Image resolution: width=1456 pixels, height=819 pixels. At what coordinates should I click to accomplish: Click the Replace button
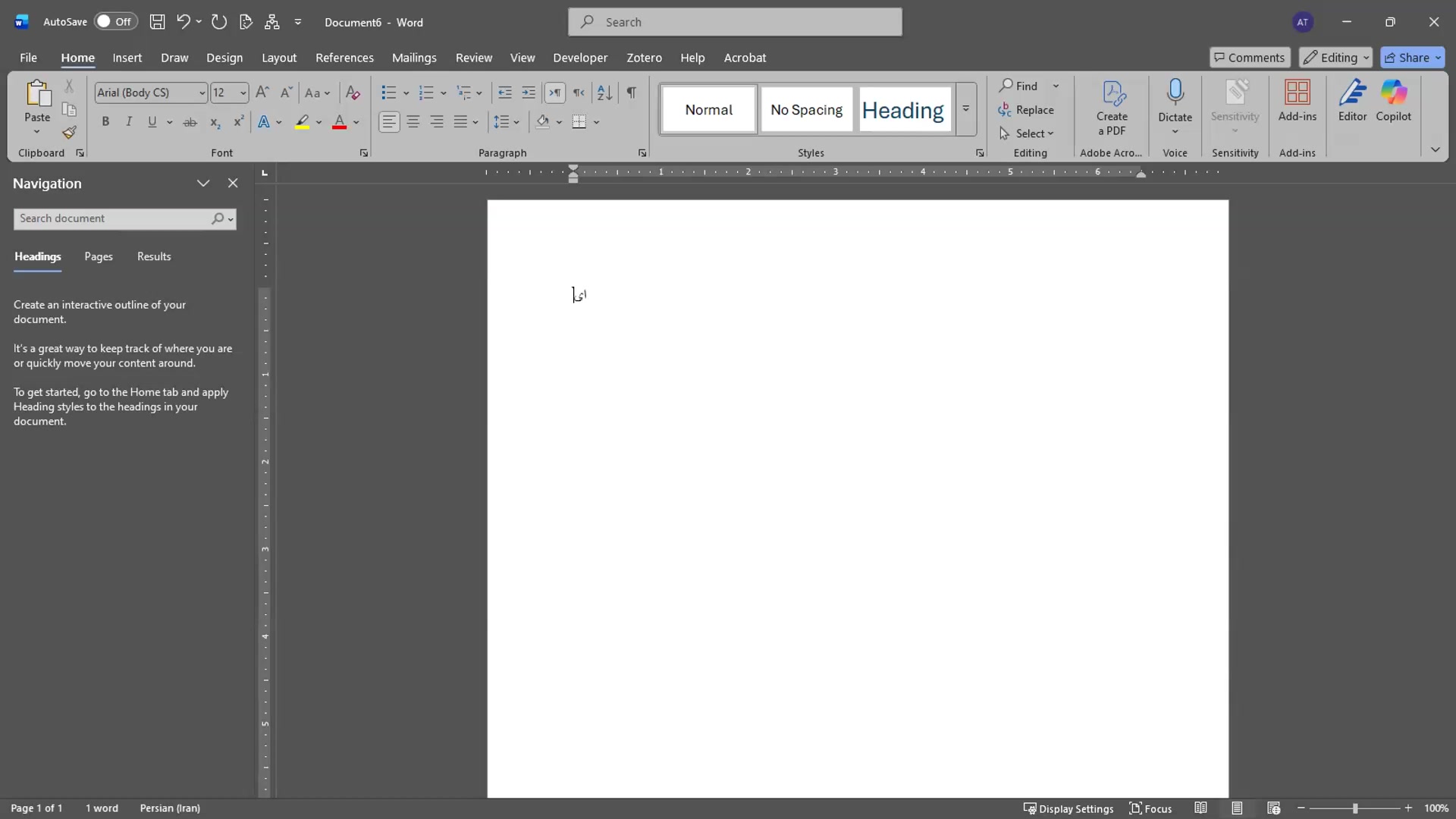[x=1026, y=110]
